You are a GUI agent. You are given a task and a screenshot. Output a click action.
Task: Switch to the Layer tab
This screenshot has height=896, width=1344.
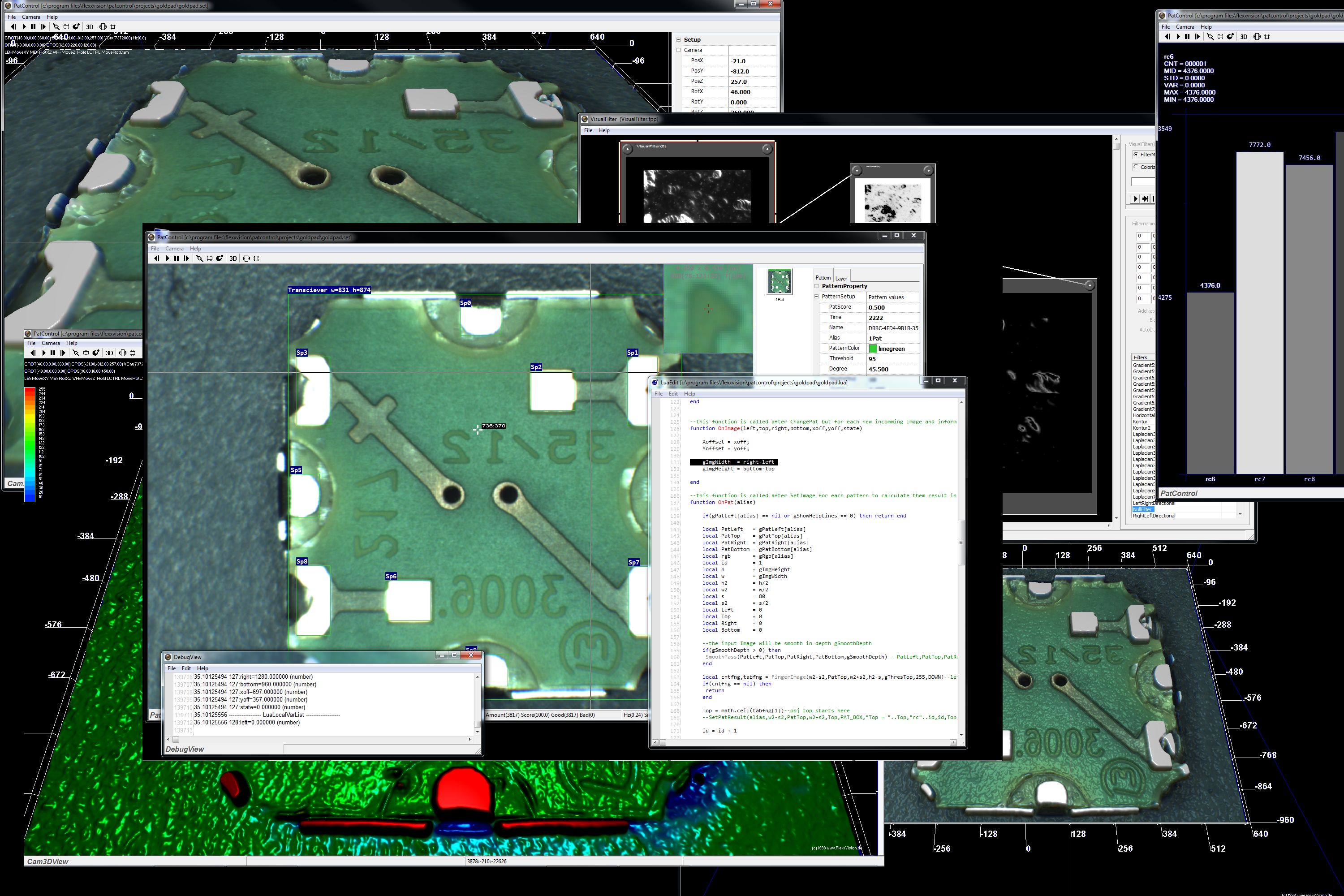(x=841, y=278)
